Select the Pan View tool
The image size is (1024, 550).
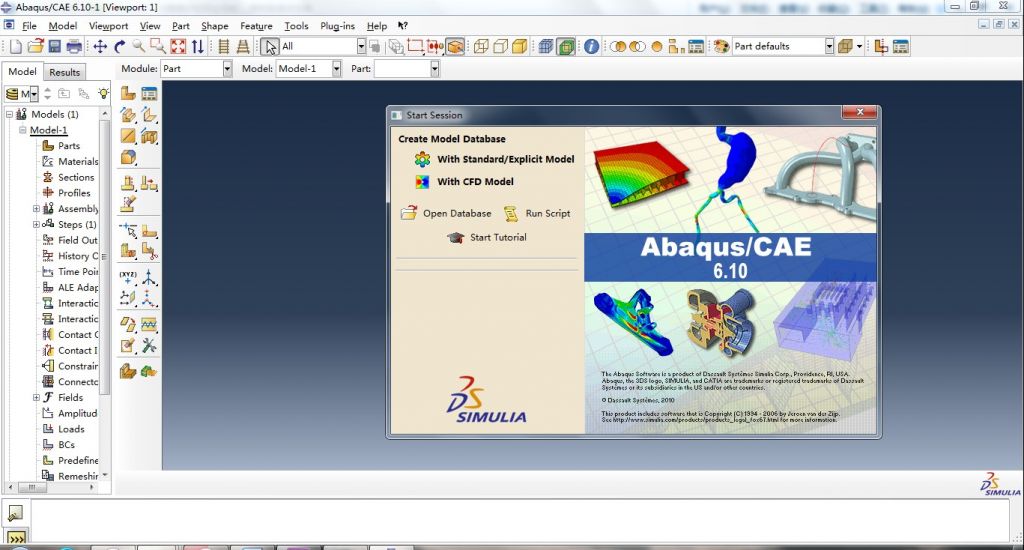[100, 46]
